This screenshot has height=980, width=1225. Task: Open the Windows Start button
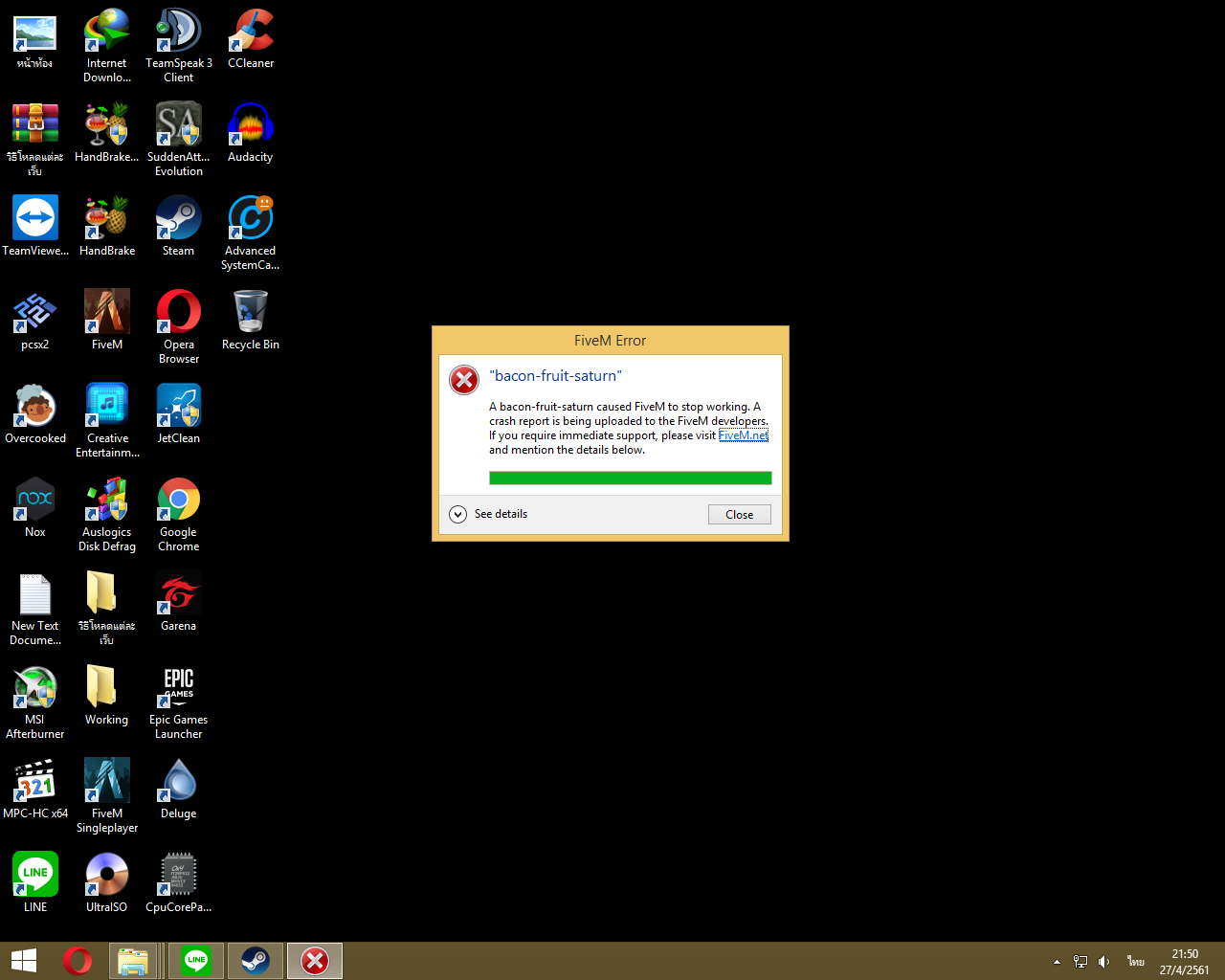(x=24, y=961)
